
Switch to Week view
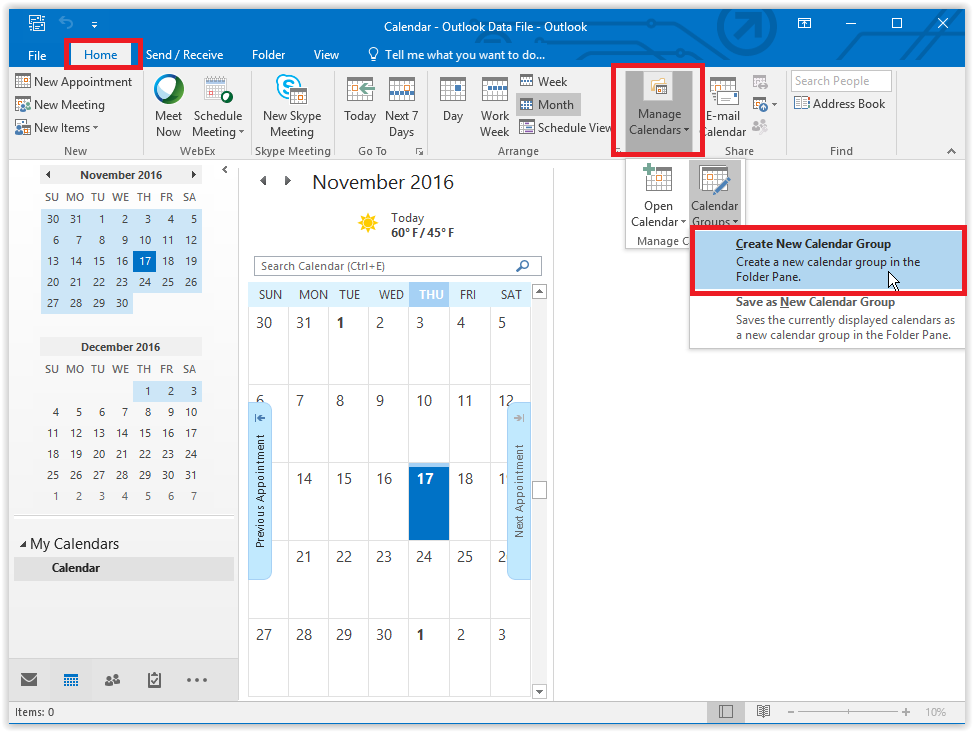point(544,81)
